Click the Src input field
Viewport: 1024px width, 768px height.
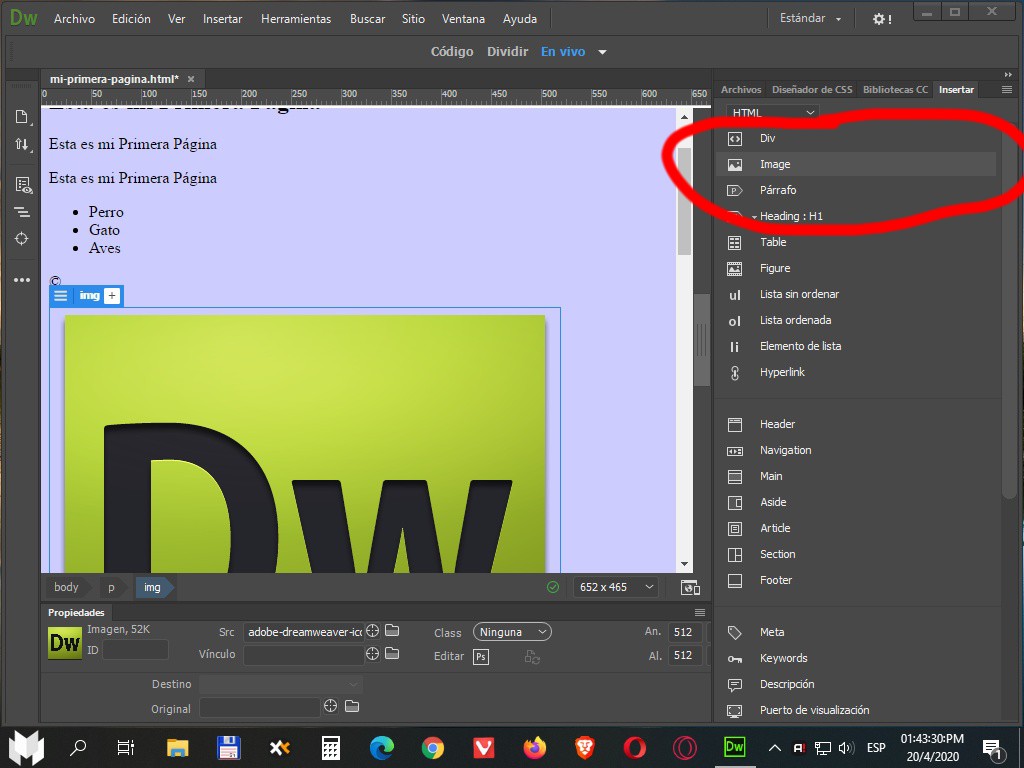click(x=304, y=632)
